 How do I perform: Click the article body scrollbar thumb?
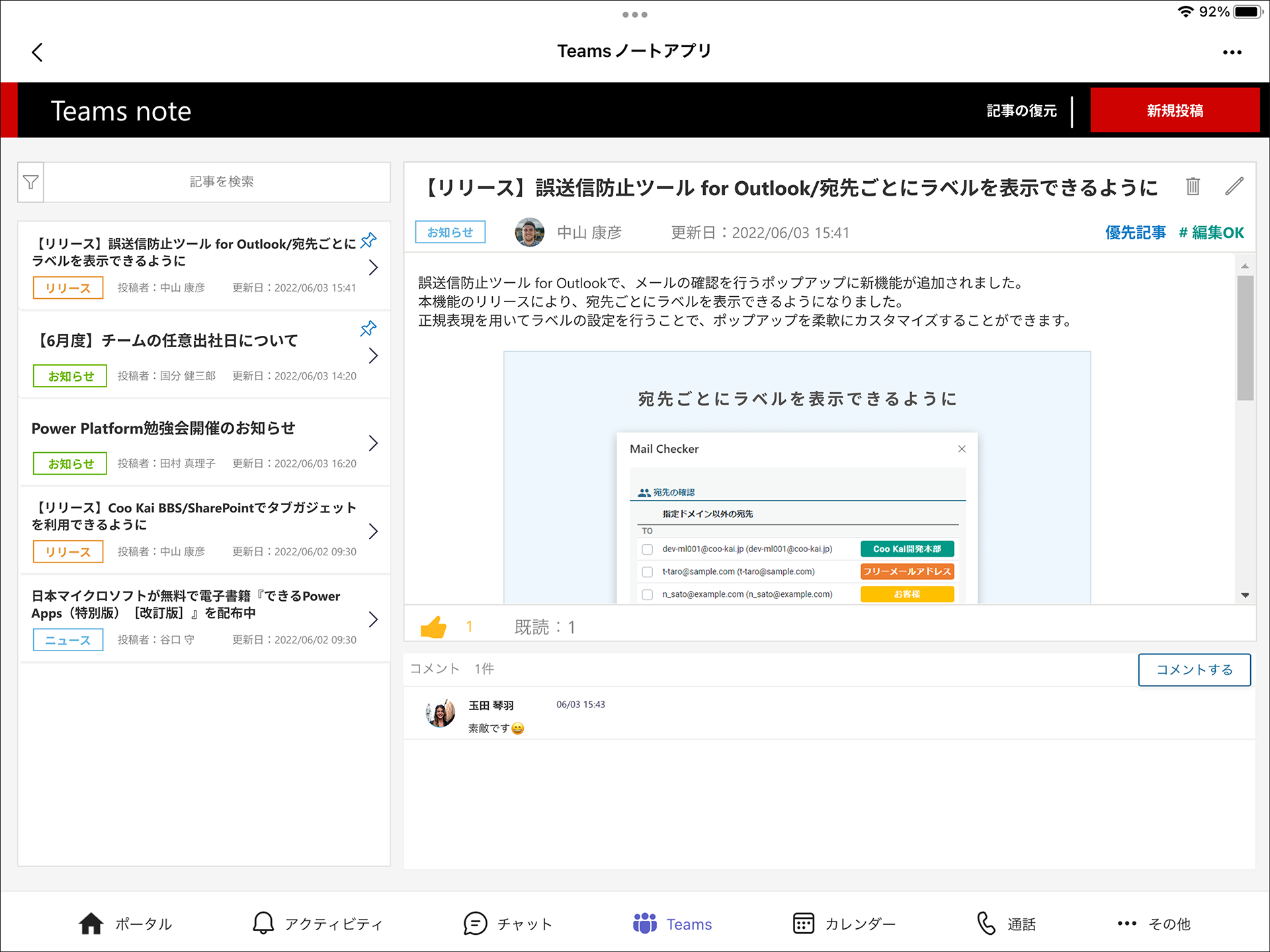(1245, 337)
